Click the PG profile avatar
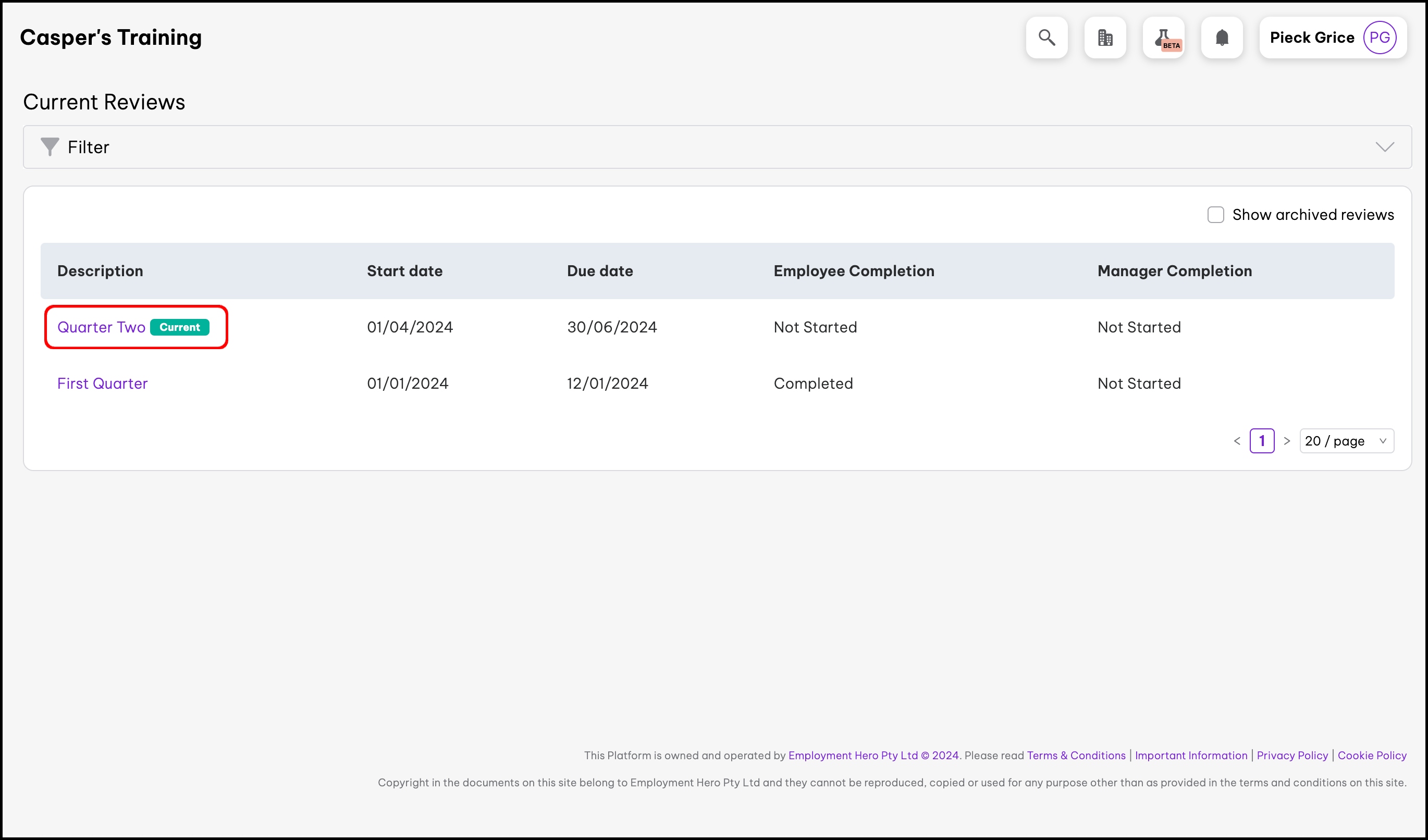 [1378, 38]
